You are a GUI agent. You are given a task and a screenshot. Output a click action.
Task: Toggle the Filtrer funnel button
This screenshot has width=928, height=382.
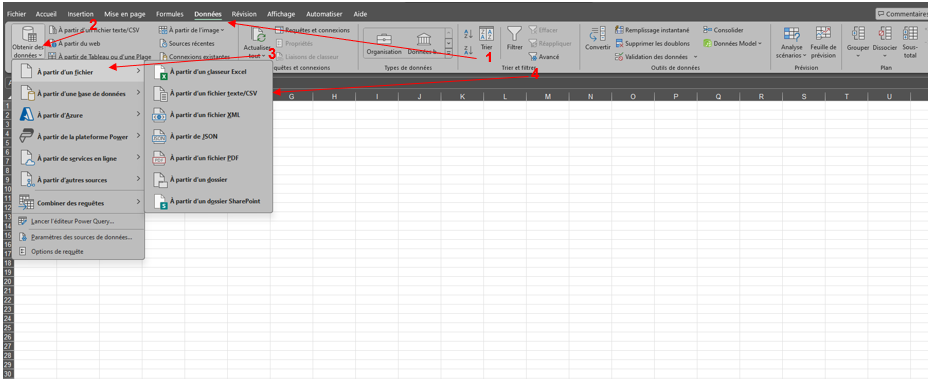point(514,38)
